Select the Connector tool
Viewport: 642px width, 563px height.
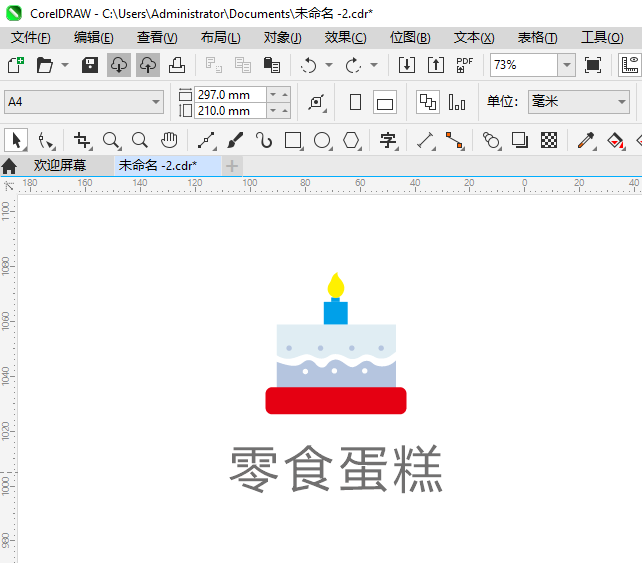point(454,141)
